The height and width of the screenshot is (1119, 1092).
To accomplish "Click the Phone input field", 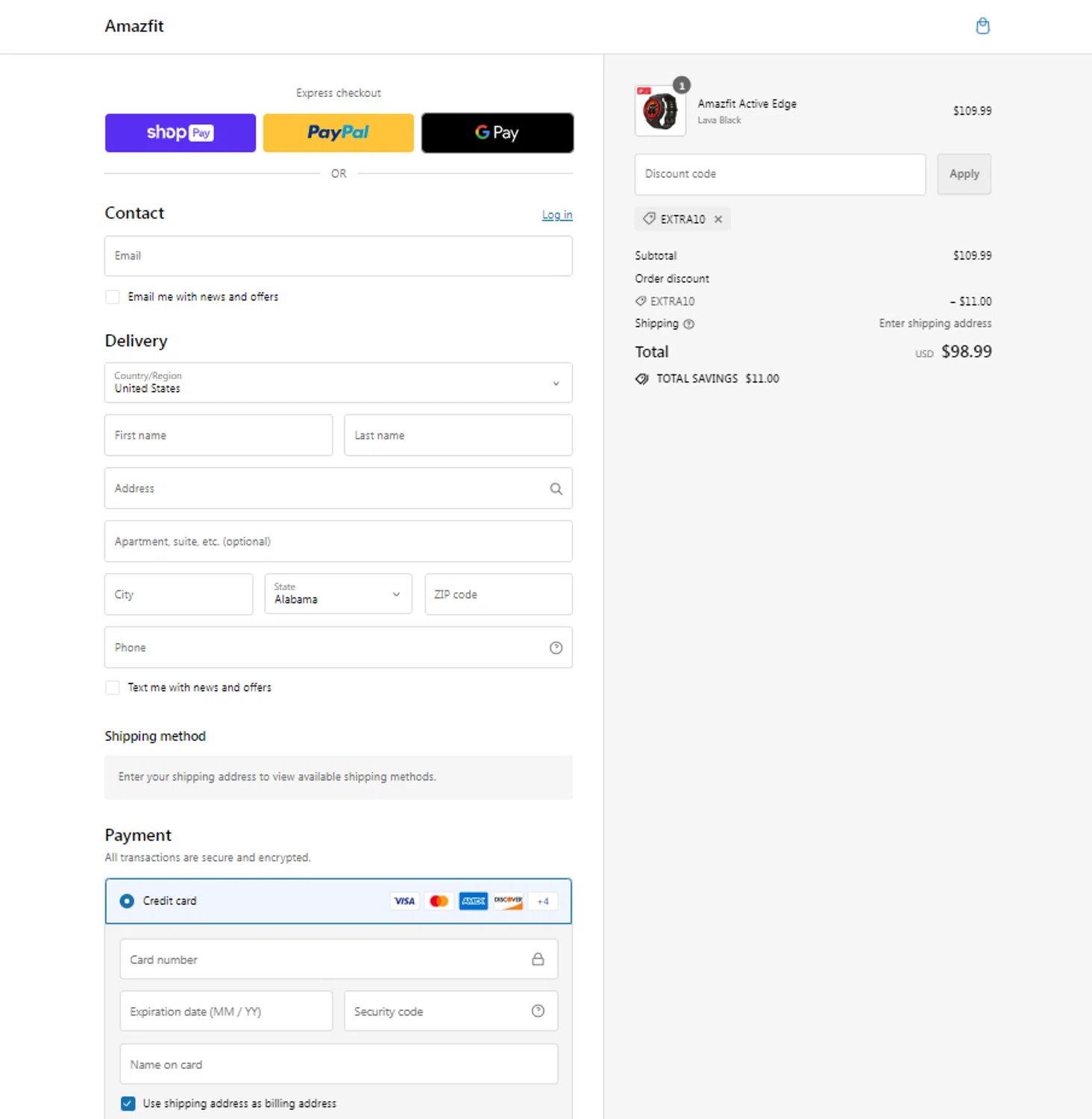I will coord(339,648).
